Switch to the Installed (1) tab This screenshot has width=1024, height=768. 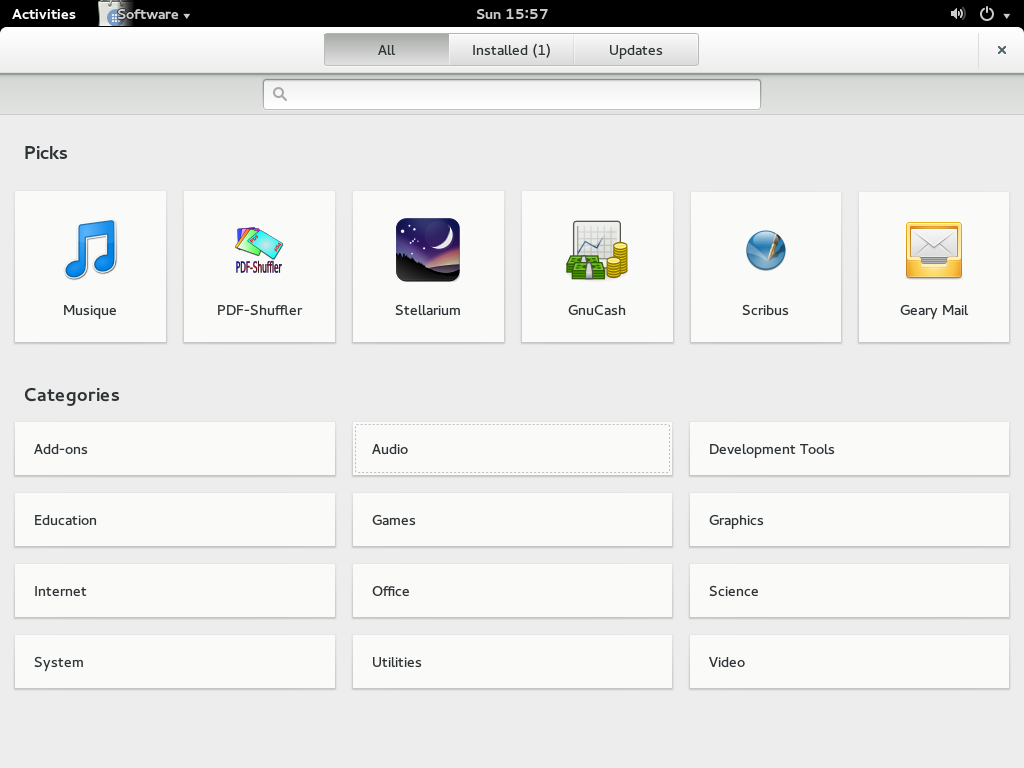point(511,50)
